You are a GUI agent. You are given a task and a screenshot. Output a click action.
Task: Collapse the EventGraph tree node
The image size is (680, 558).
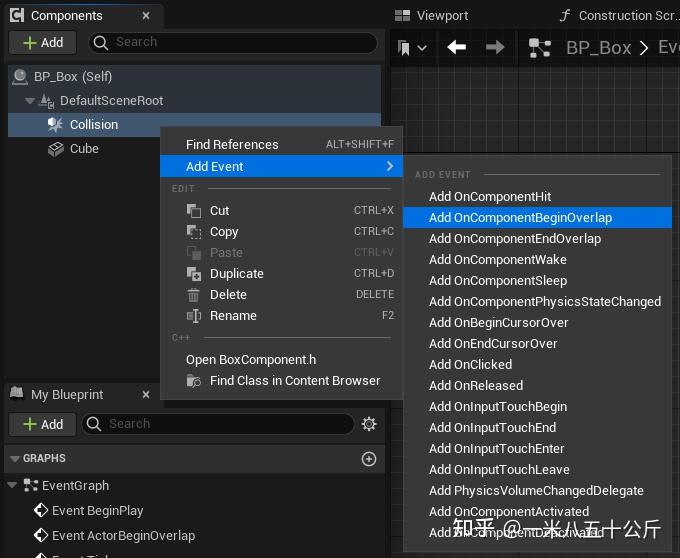tap(13, 486)
